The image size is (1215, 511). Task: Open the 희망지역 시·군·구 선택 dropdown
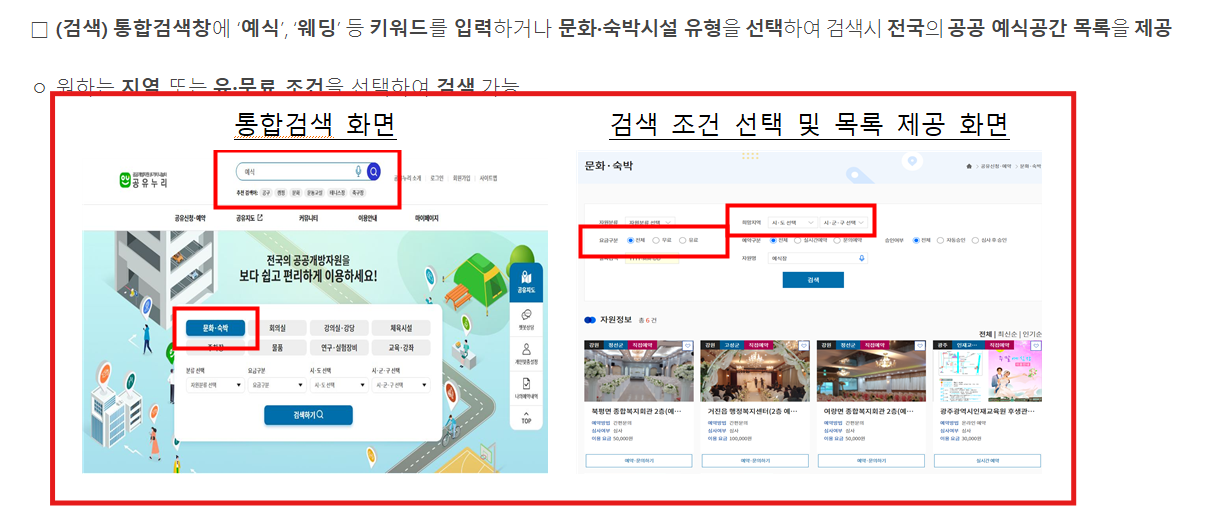click(x=843, y=222)
